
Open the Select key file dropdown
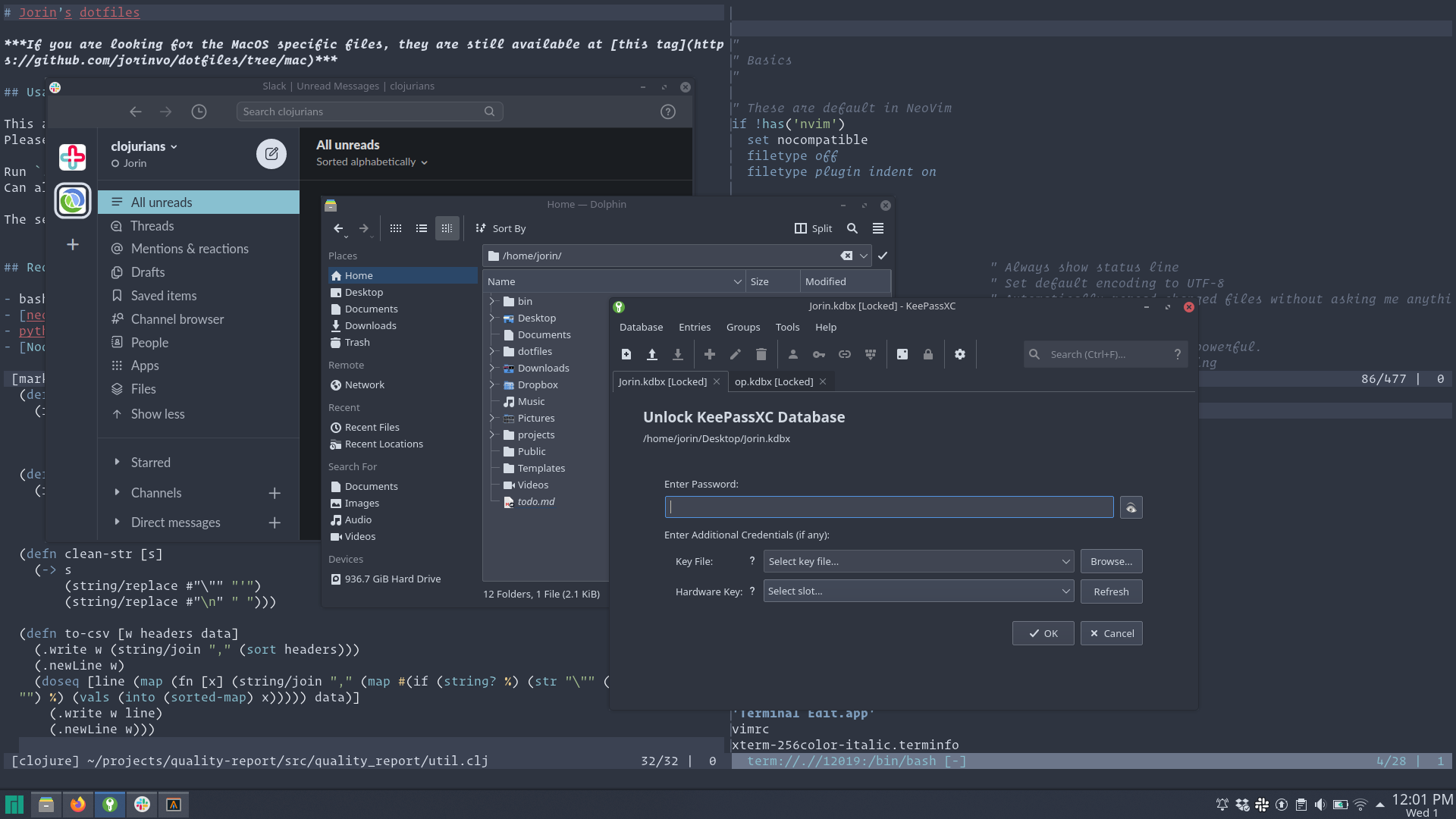918,561
